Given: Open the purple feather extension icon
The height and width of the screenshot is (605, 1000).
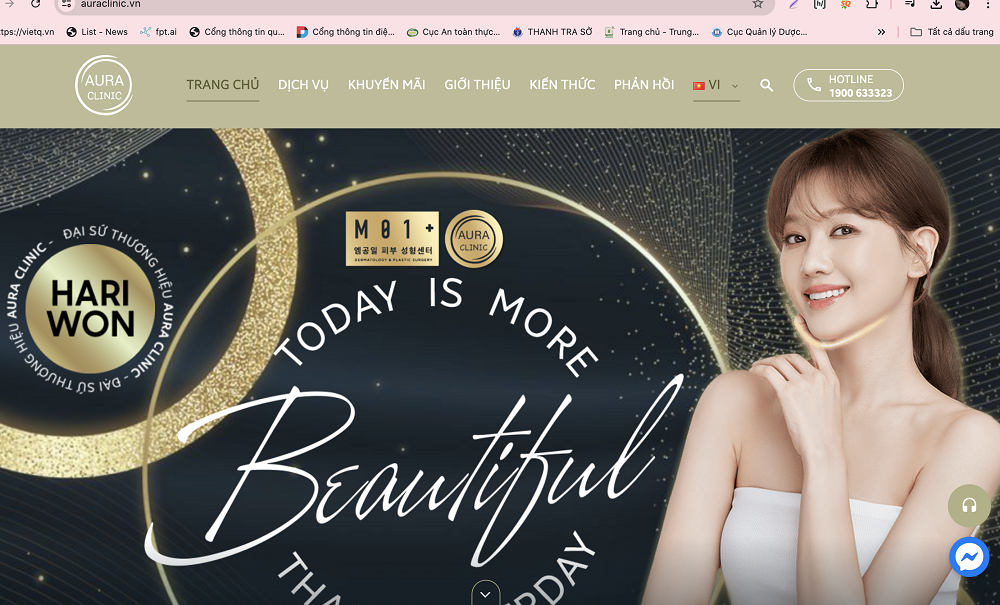Looking at the screenshot, I should 793,4.
